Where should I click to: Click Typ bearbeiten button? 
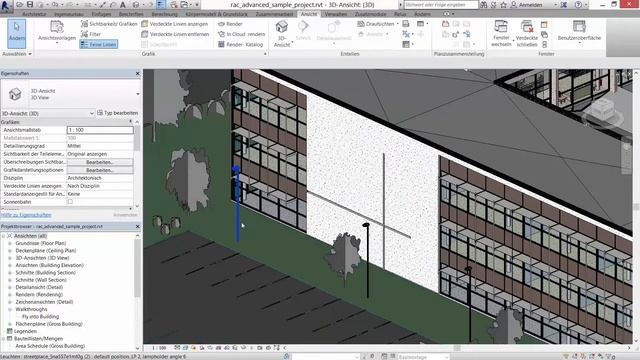point(118,113)
